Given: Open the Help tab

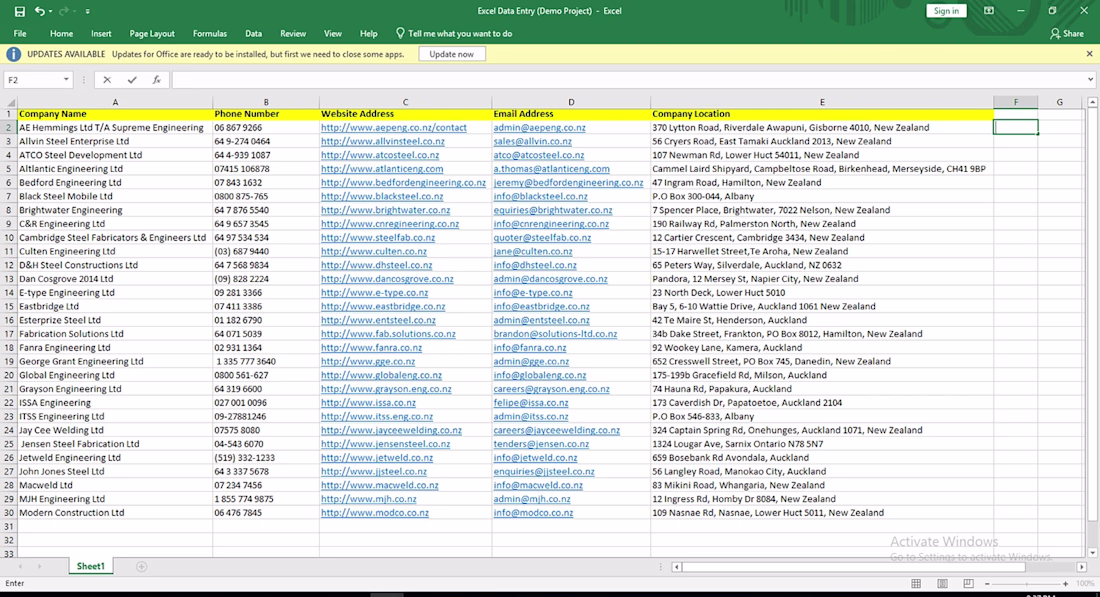Looking at the screenshot, I should click(x=368, y=34).
